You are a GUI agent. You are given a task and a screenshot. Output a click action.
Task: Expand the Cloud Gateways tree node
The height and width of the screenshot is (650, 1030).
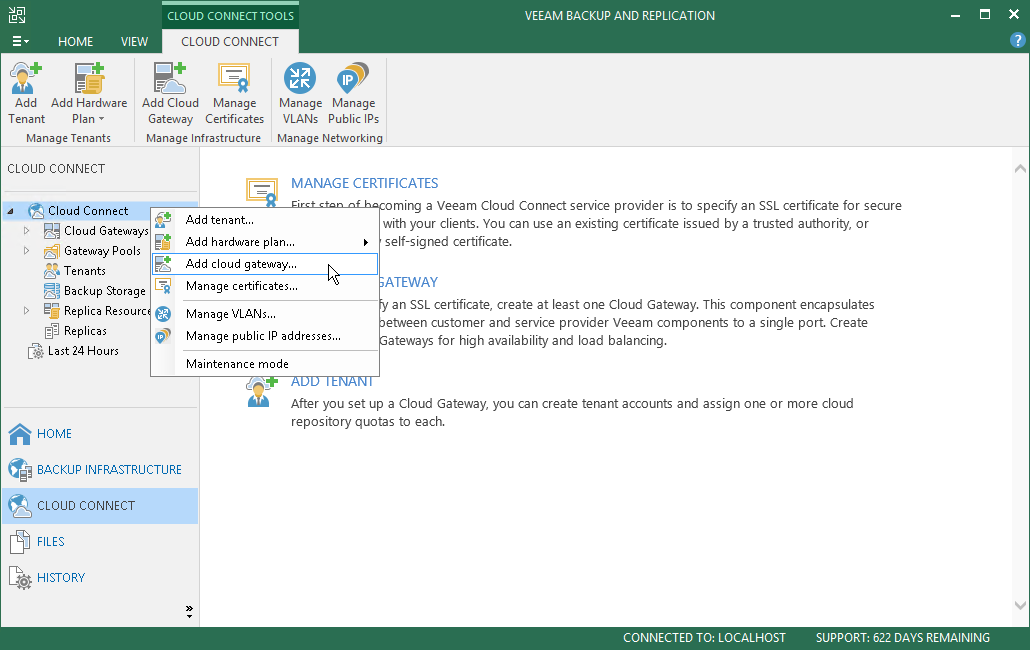click(26, 231)
